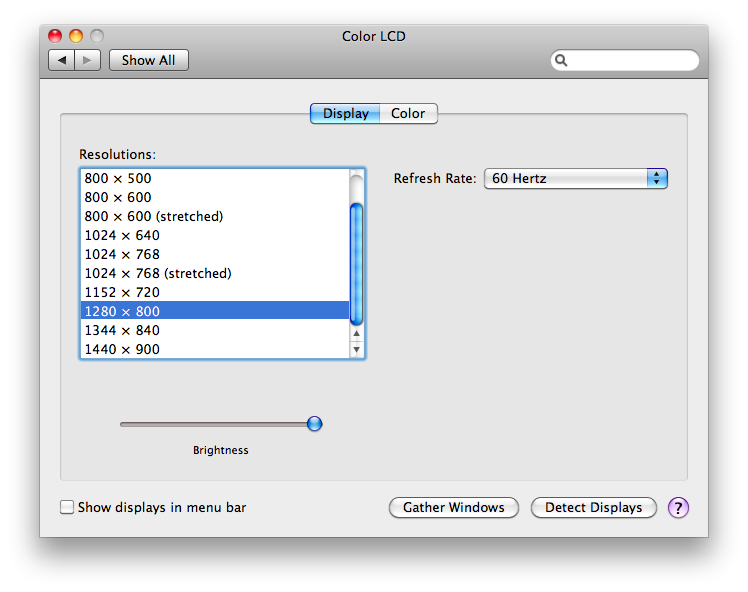Screen dimensions: 748x592
Task: Switch to the Color tab
Action: [408, 114]
